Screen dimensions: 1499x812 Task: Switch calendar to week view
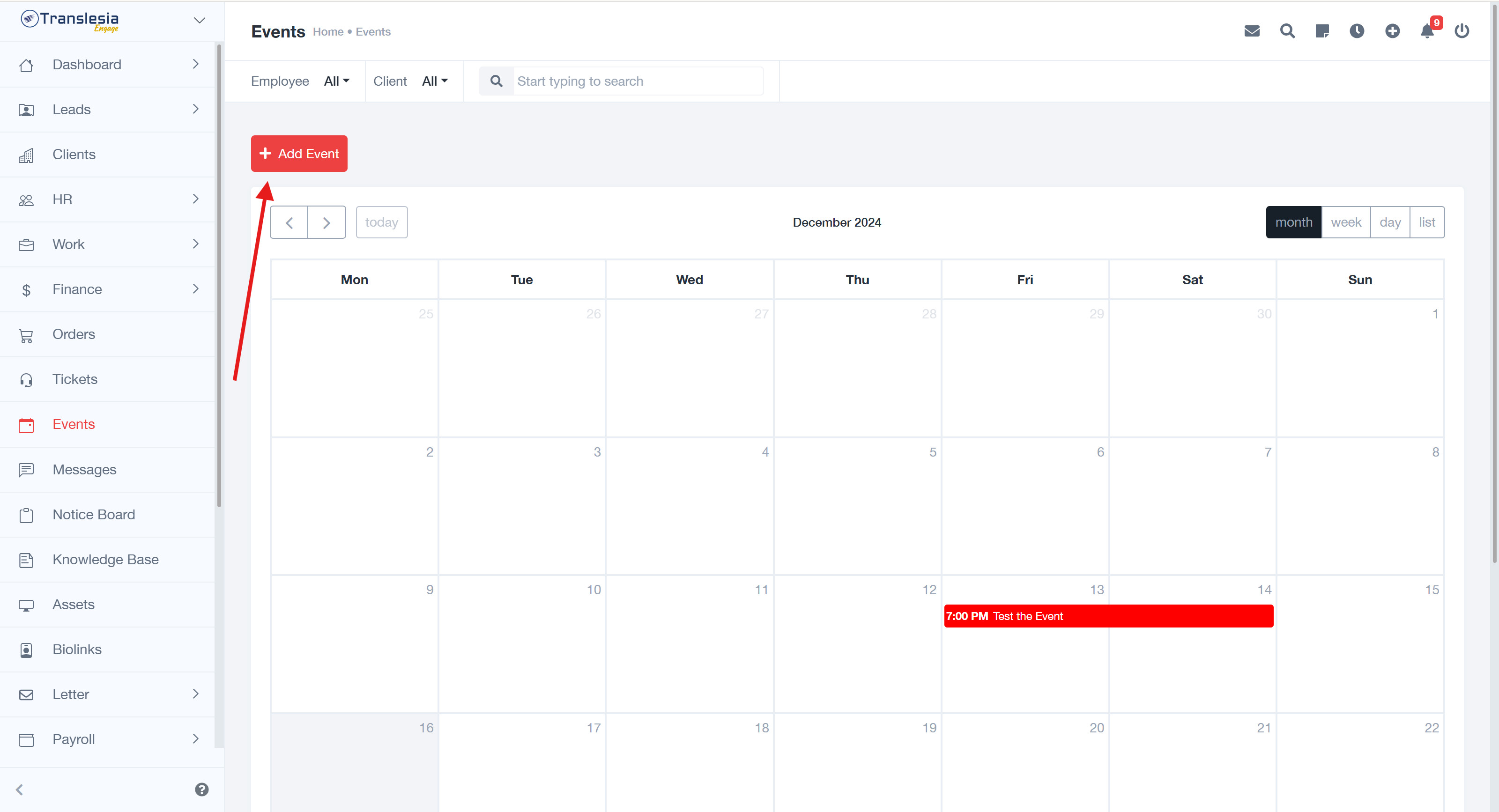pos(1345,222)
